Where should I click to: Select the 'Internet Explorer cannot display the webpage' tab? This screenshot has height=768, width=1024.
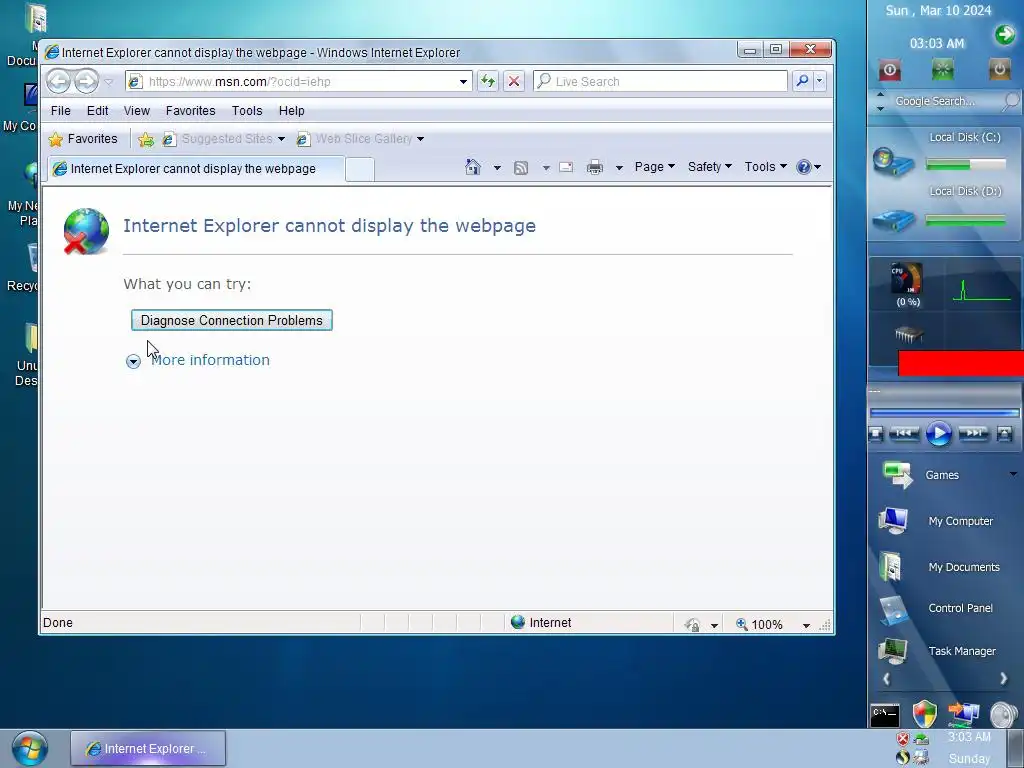[x=194, y=168]
